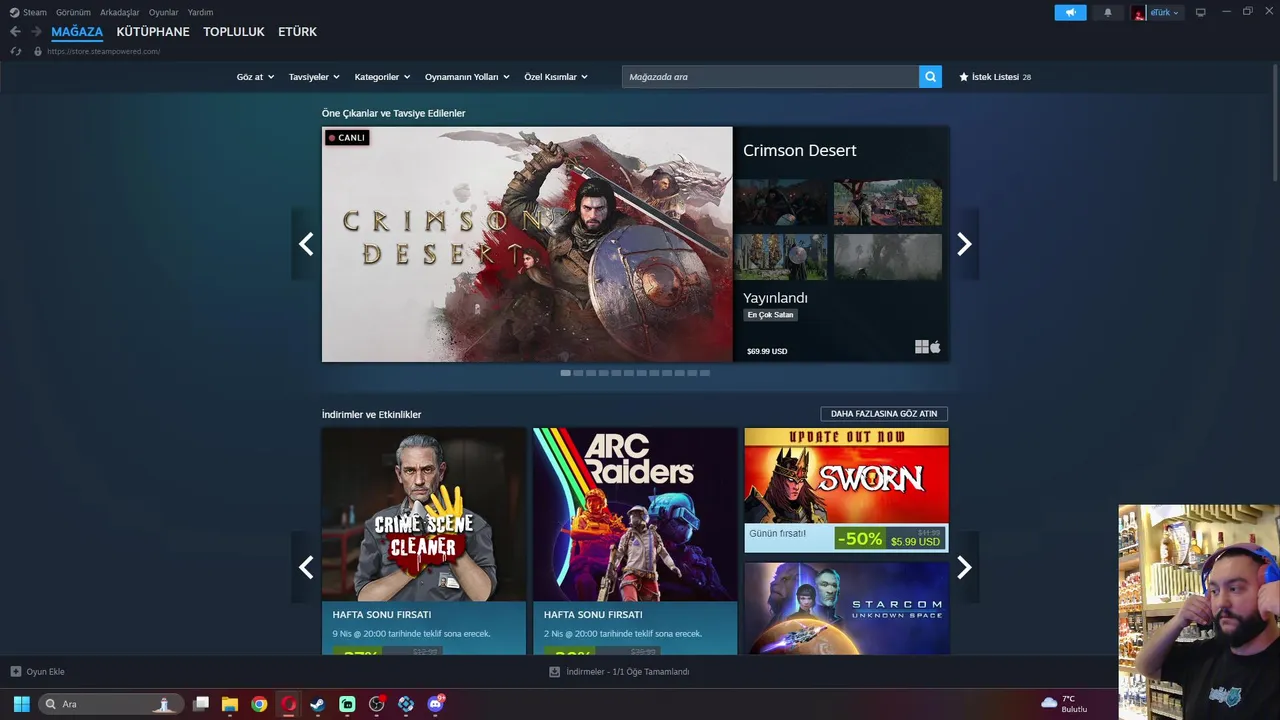Select the first carousel page indicator

pyautogui.click(x=566, y=373)
